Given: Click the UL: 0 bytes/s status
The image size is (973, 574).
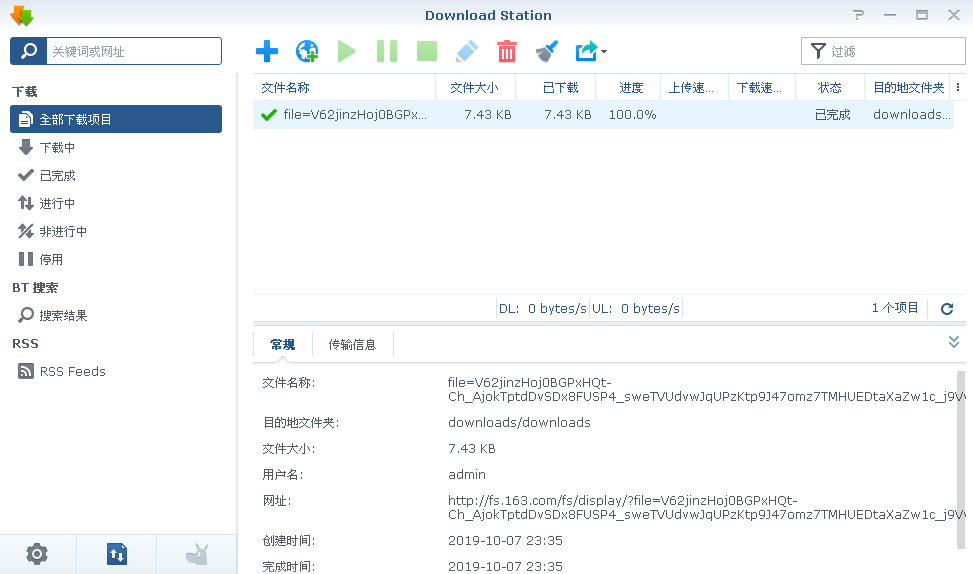Looking at the screenshot, I should point(635,308).
